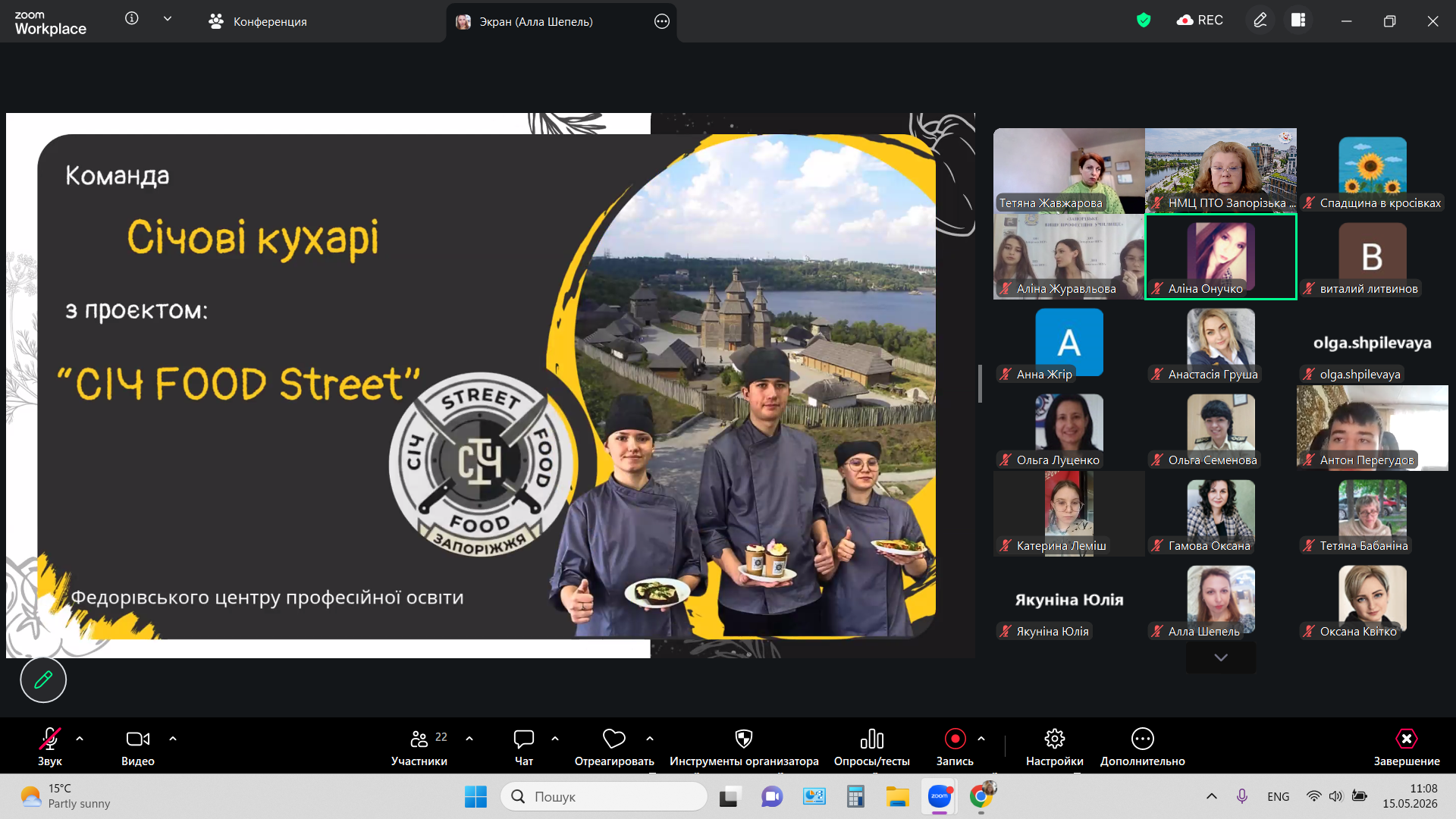Click system tray microphone icon

(x=1242, y=796)
